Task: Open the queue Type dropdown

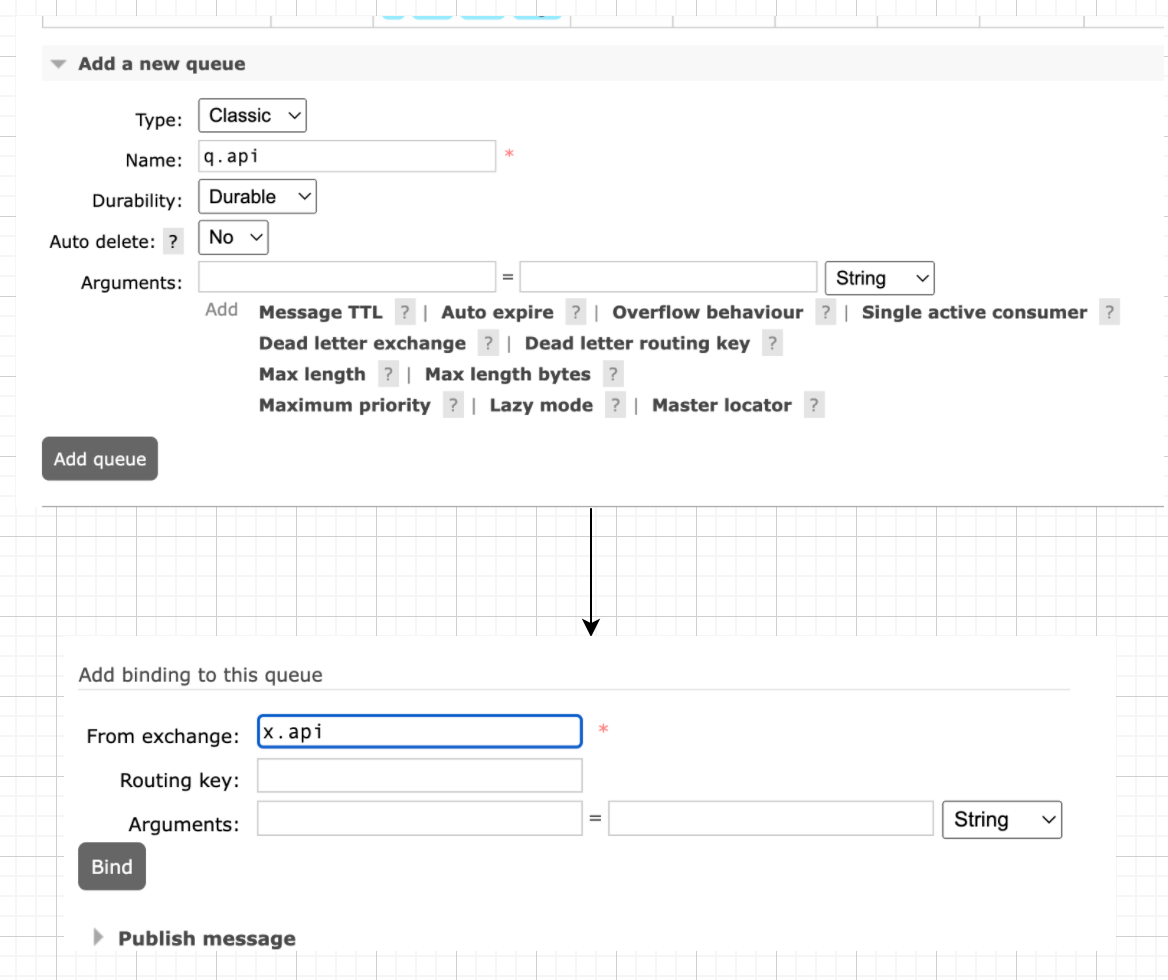Action: tap(252, 115)
